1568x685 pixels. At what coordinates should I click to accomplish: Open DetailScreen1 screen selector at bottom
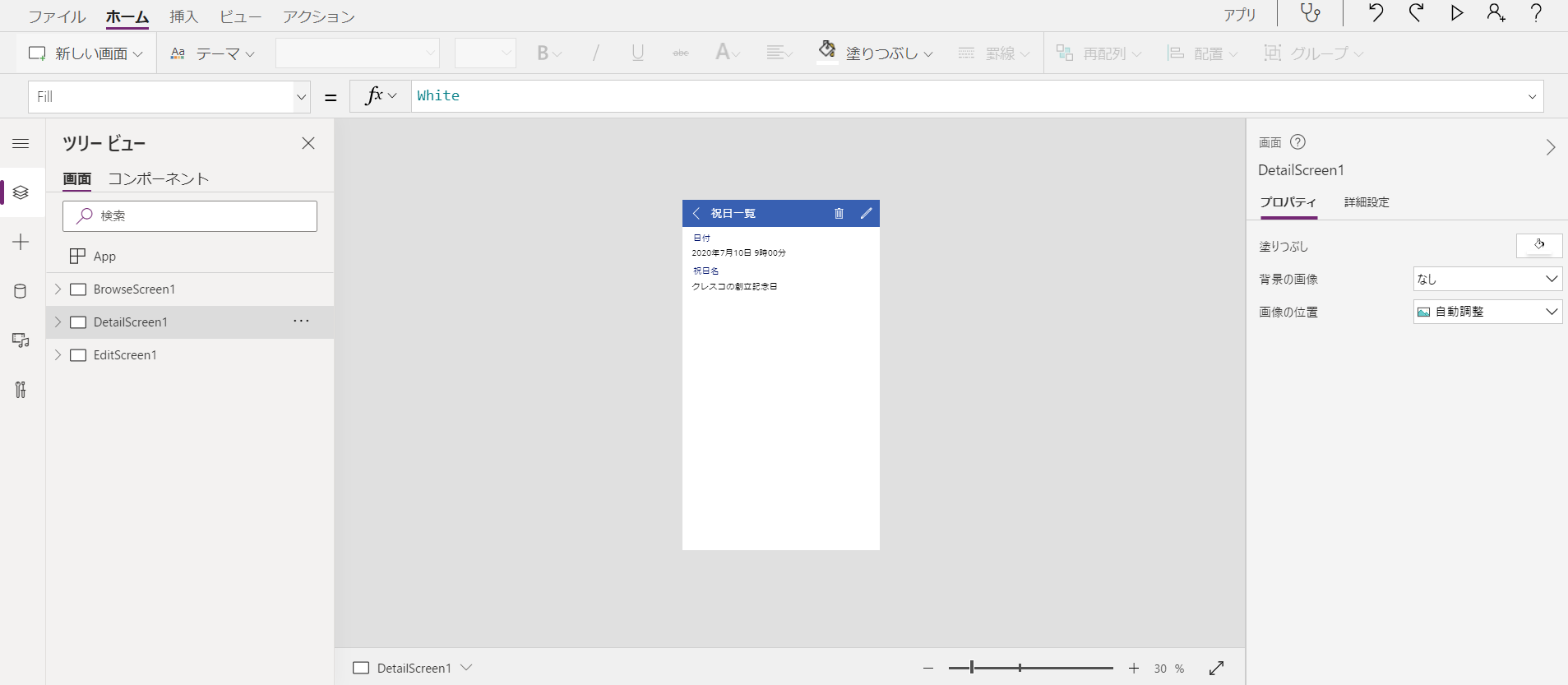point(413,668)
